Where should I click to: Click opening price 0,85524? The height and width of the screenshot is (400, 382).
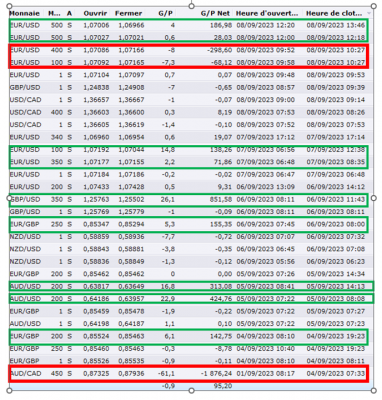tap(96, 336)
